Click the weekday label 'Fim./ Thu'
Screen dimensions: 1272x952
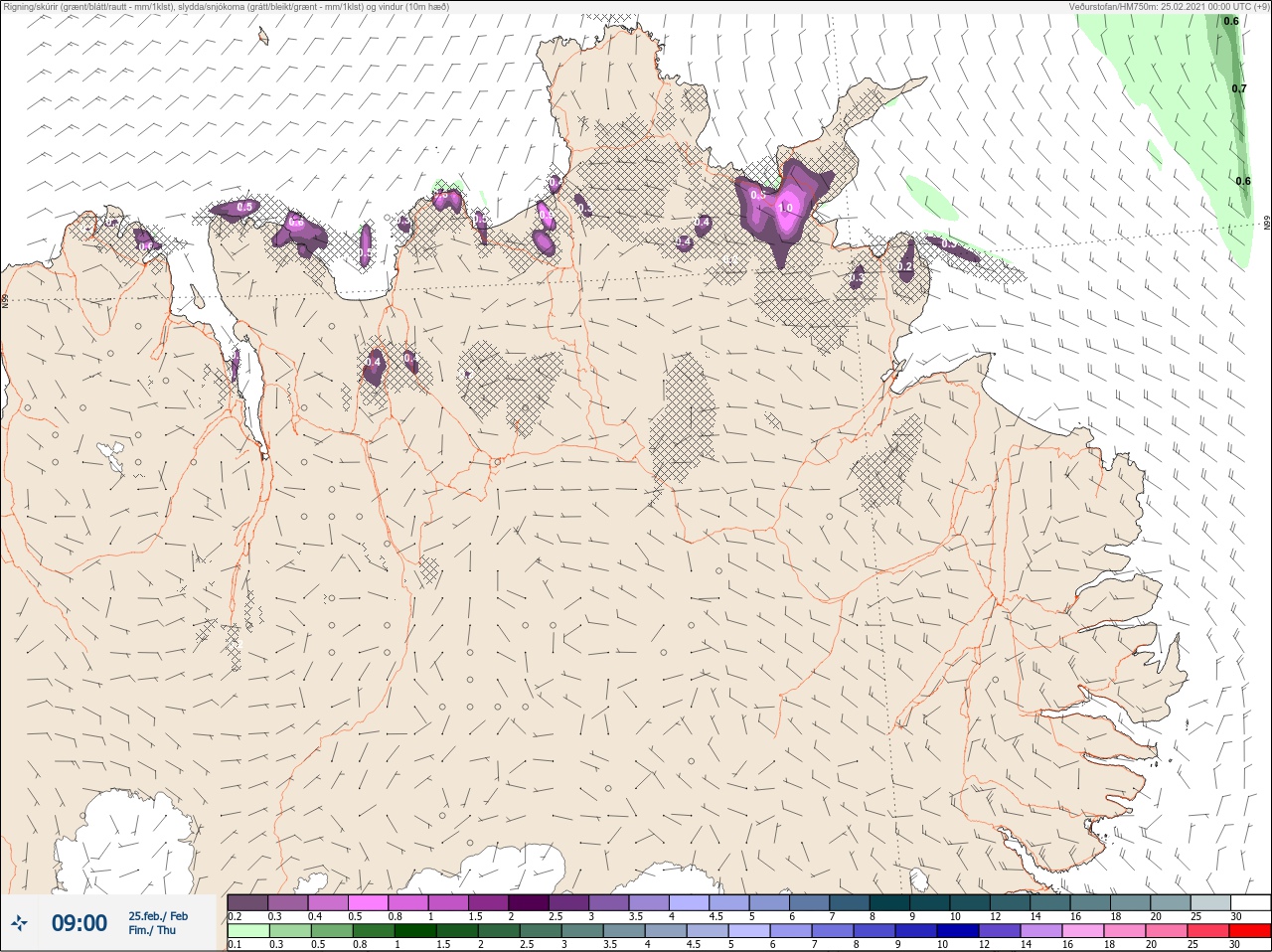152,930
